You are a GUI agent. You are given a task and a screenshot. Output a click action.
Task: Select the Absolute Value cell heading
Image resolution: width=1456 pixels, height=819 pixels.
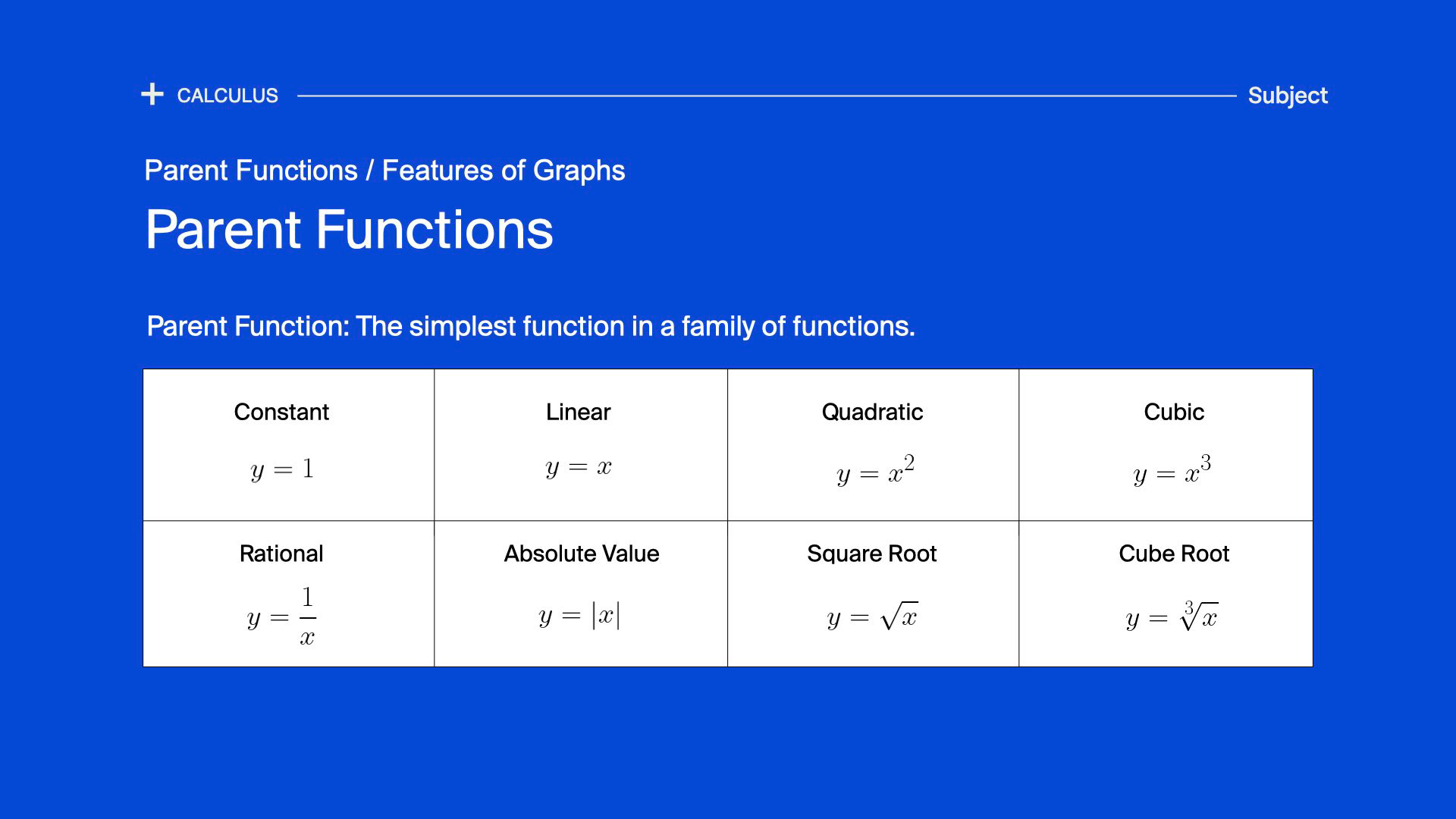click(x=582, y=554)
